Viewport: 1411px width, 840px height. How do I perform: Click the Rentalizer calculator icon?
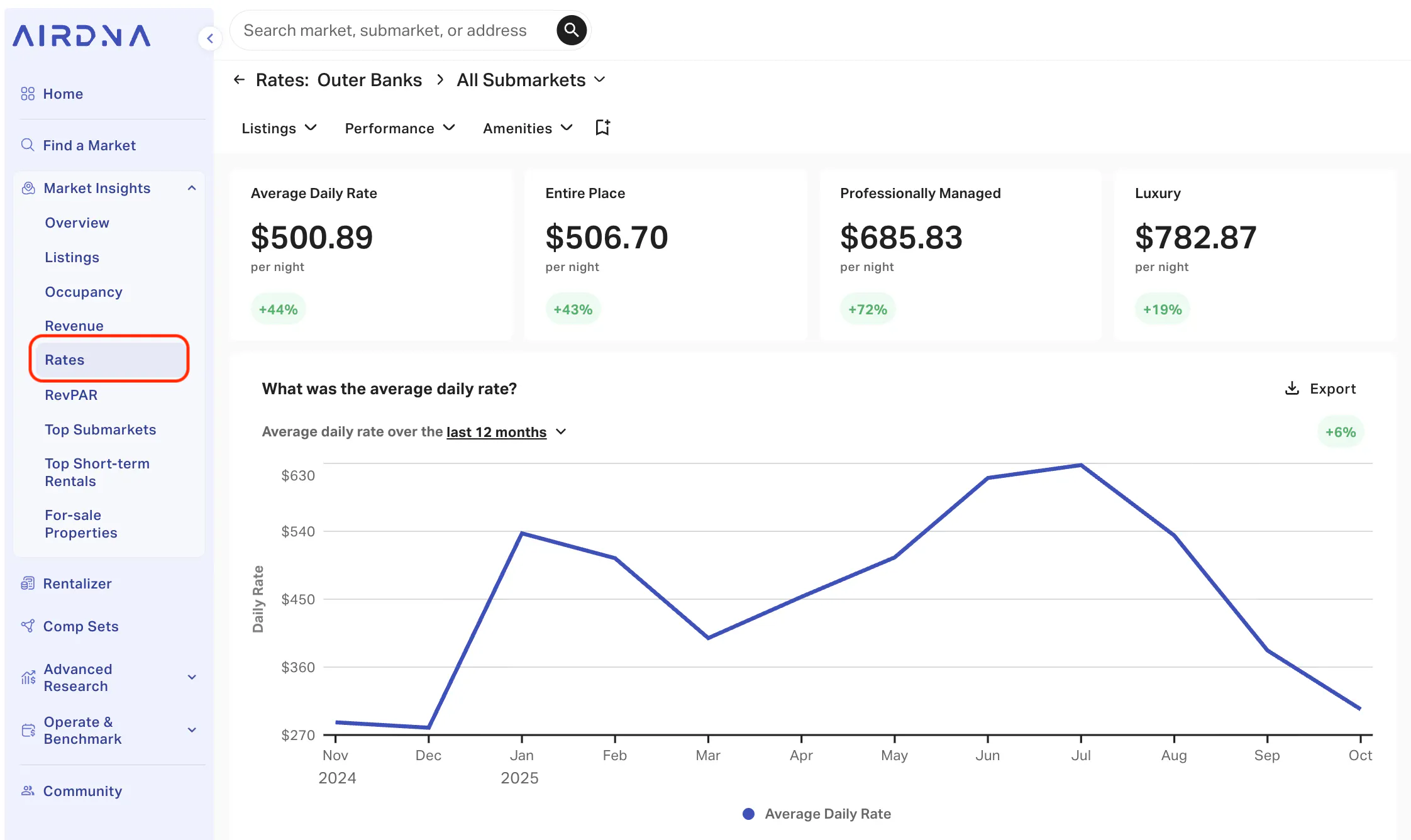click(x=28, y=583)
